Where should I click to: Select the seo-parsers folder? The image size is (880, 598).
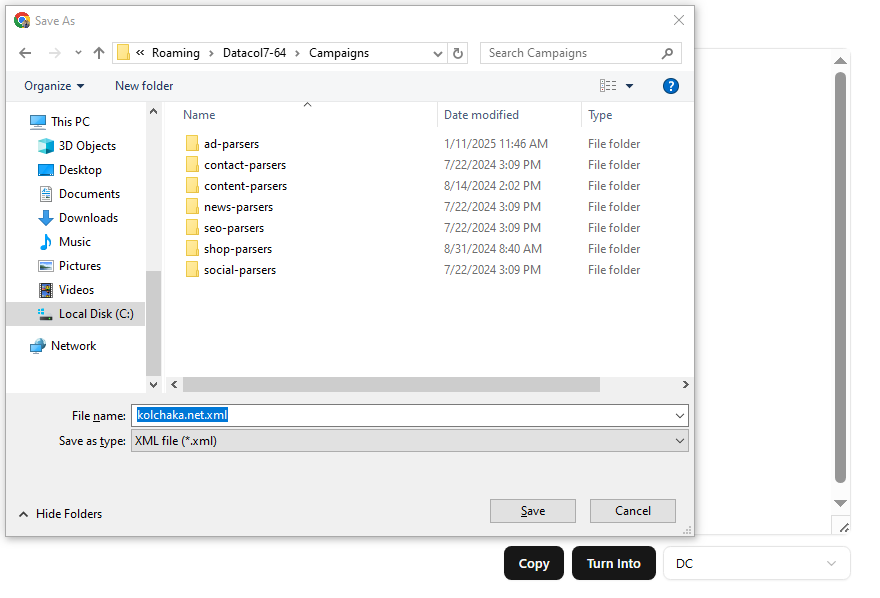(233, 228)
